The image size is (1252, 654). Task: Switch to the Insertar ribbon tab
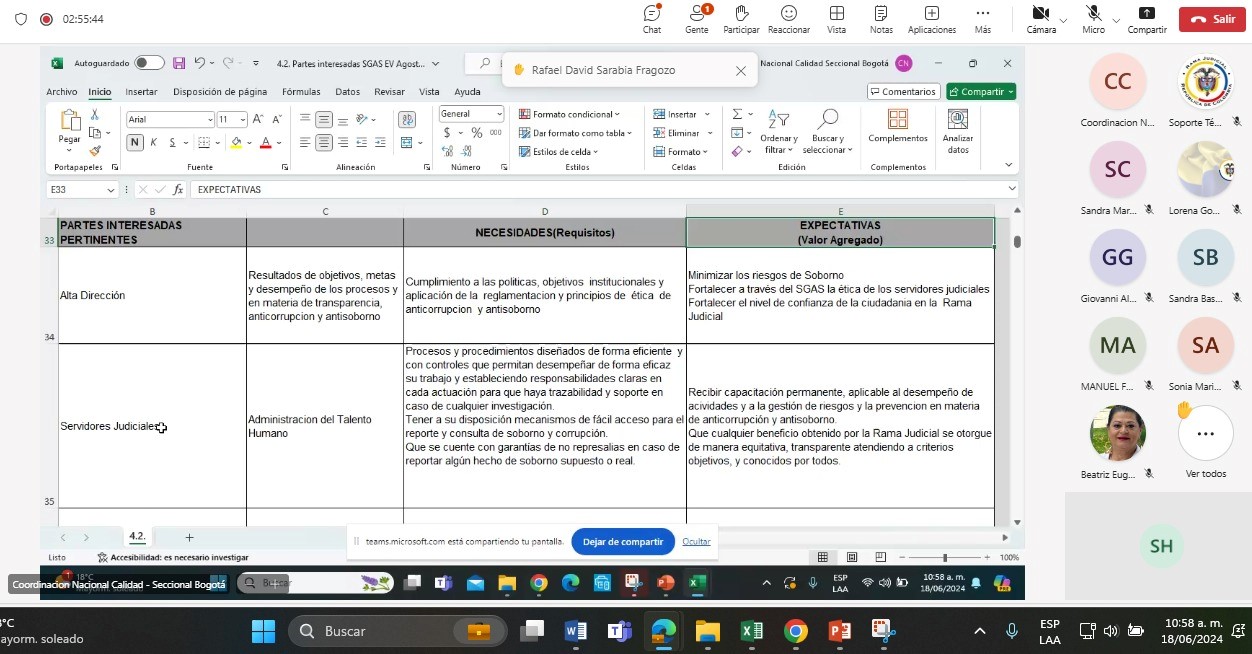pyautogui.click(x=141, y=92)
